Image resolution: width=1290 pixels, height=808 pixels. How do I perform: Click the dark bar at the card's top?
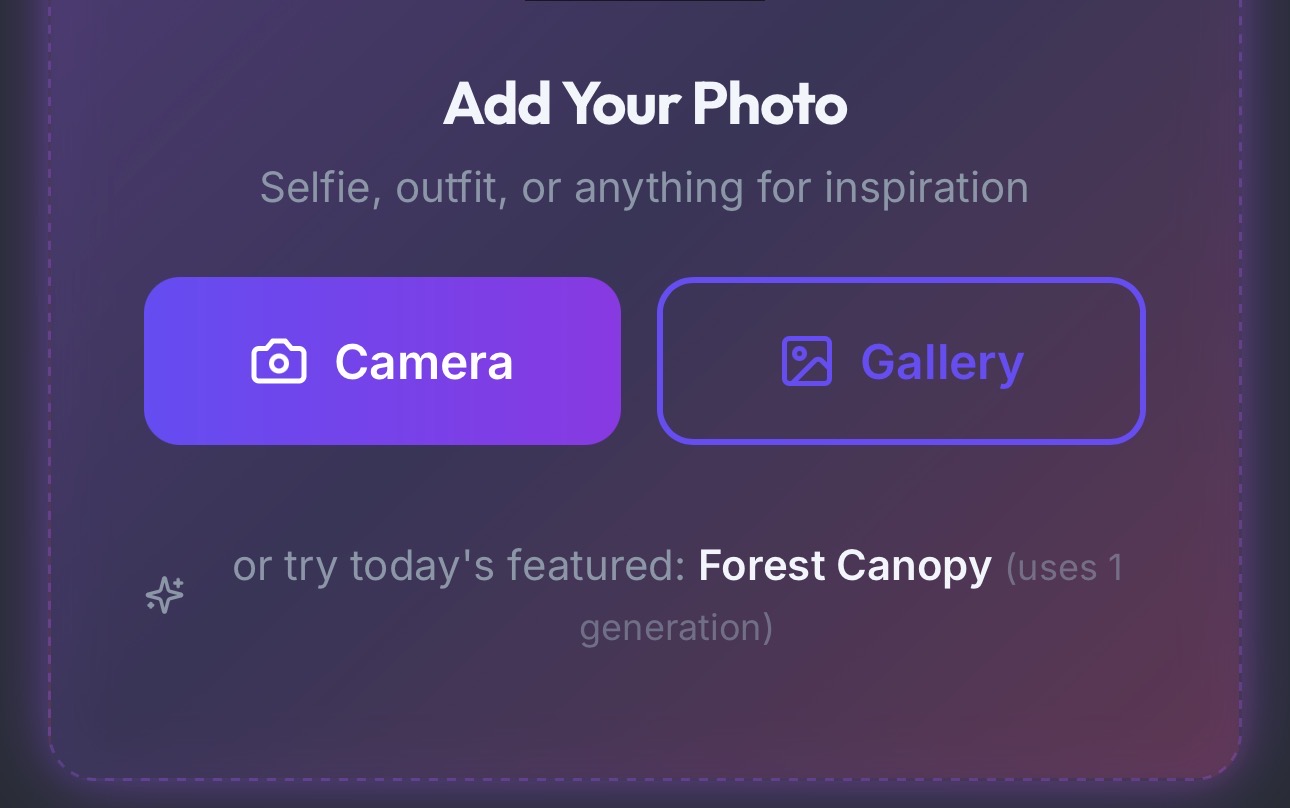tap(645, 1)
